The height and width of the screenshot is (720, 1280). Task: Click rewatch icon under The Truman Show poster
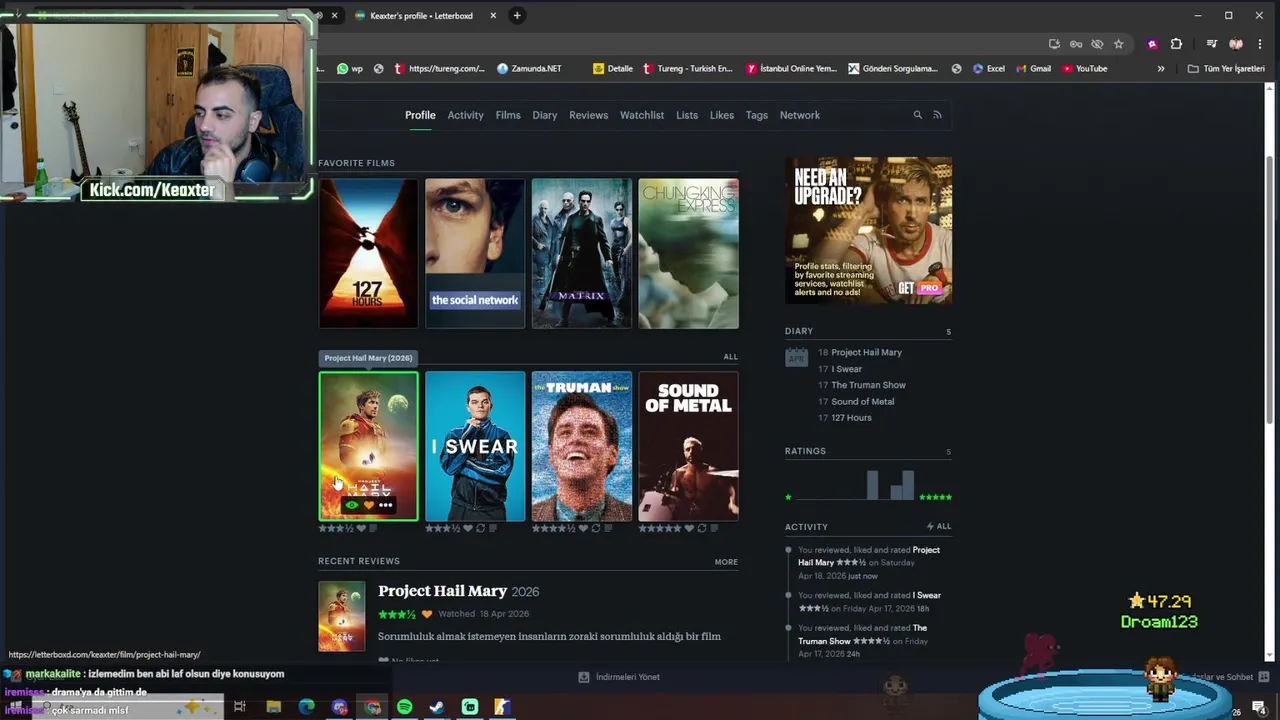coord(596,528)
